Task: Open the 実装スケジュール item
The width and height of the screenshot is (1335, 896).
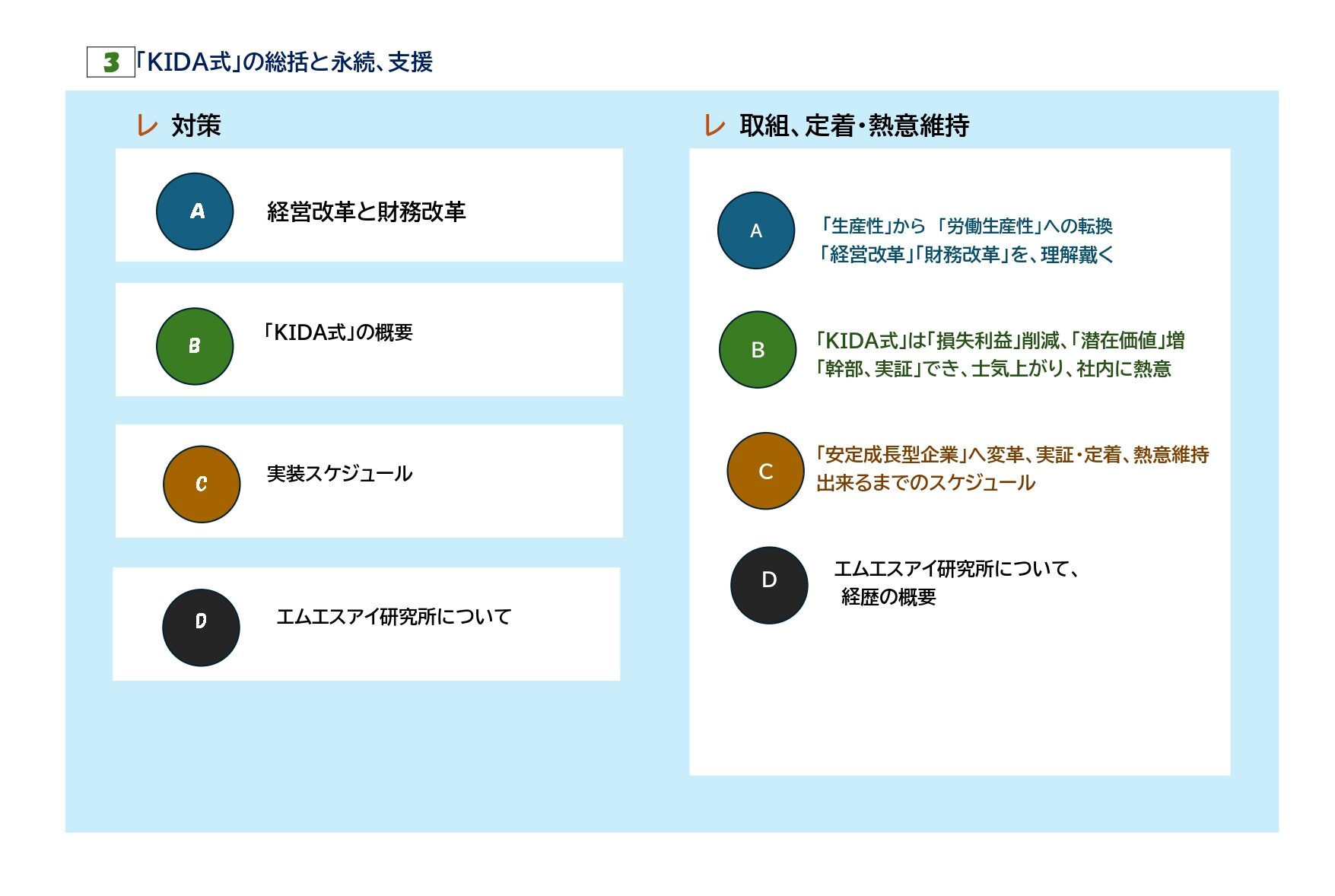Action: point(339,474)
